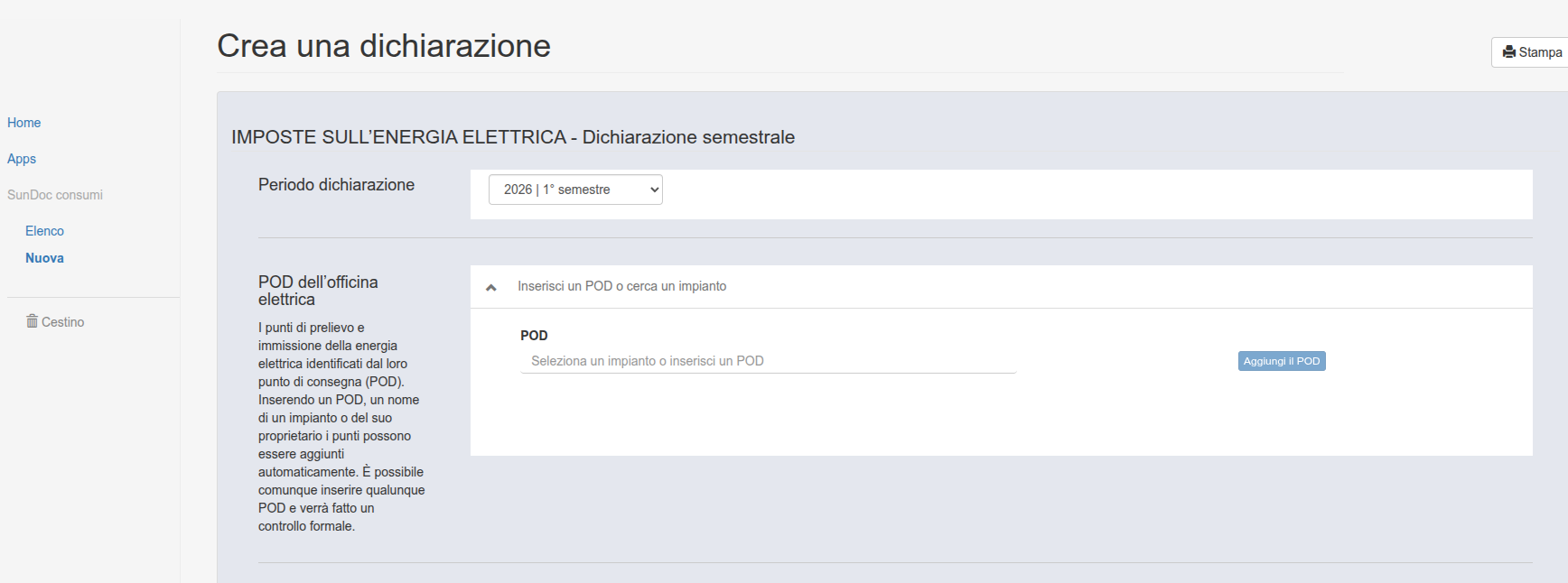Select SunDoc consumi in the sidebar
The height and width of the screenshot is (583, 1568).
55,195
